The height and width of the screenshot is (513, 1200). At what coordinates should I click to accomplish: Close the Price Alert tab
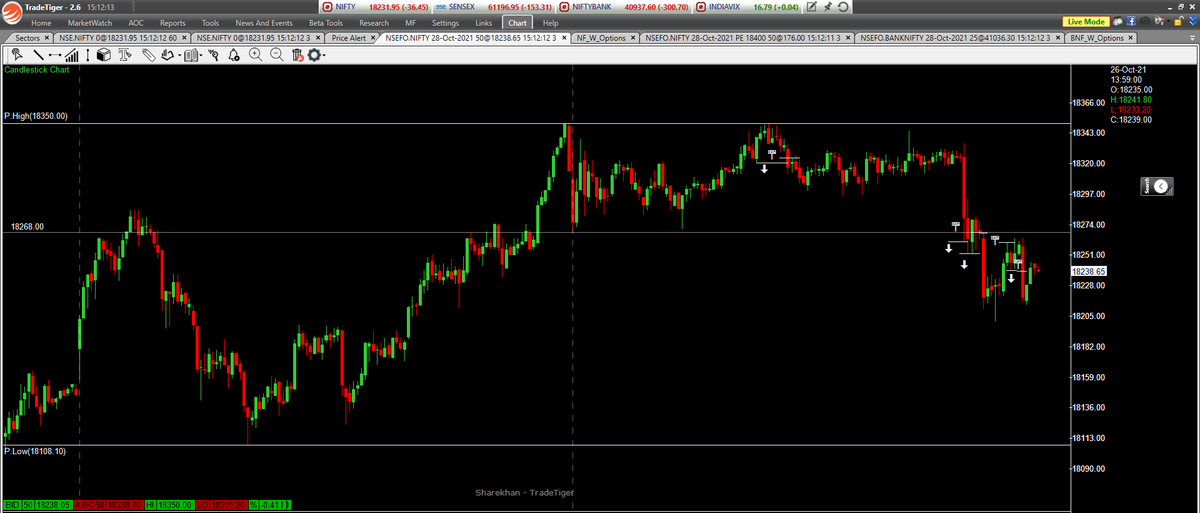[374, 38]
